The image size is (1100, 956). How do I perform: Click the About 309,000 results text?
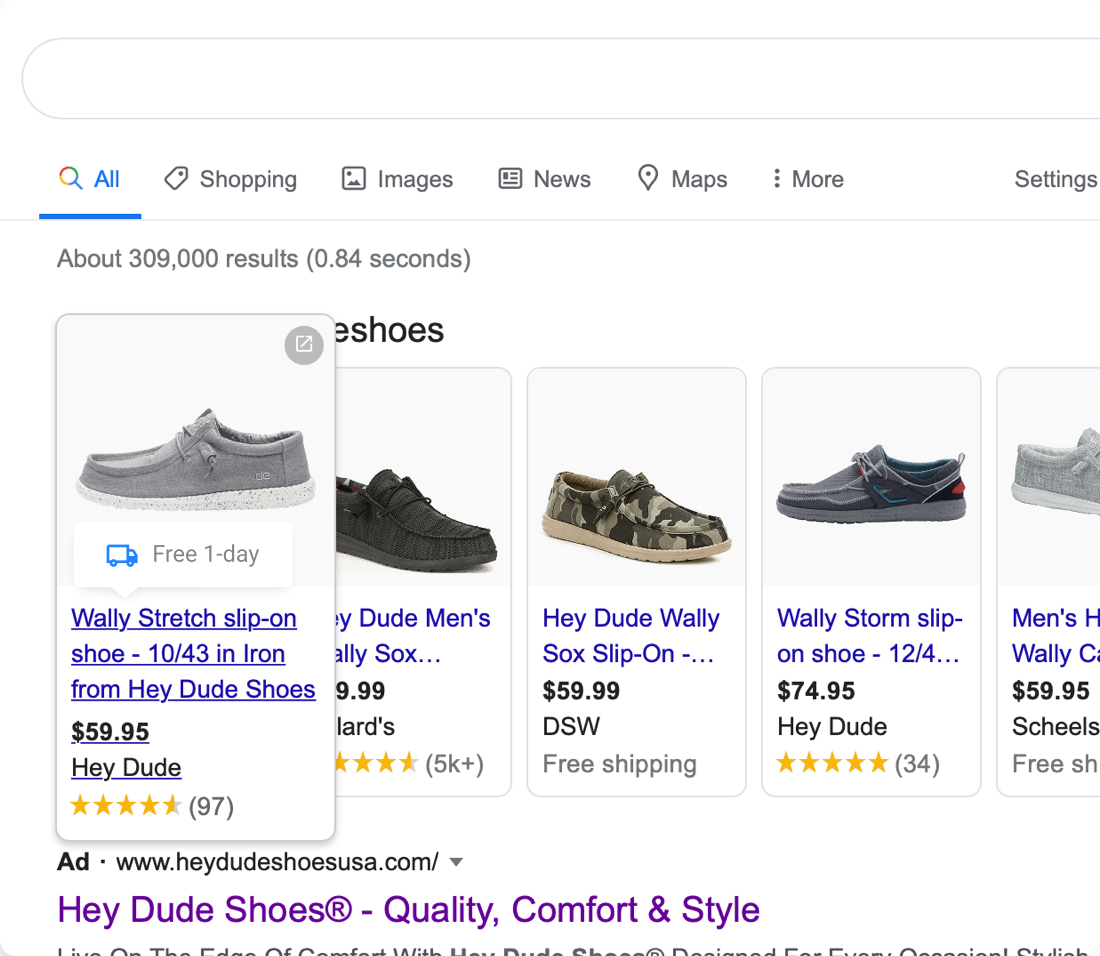click(x=264, y=259)
